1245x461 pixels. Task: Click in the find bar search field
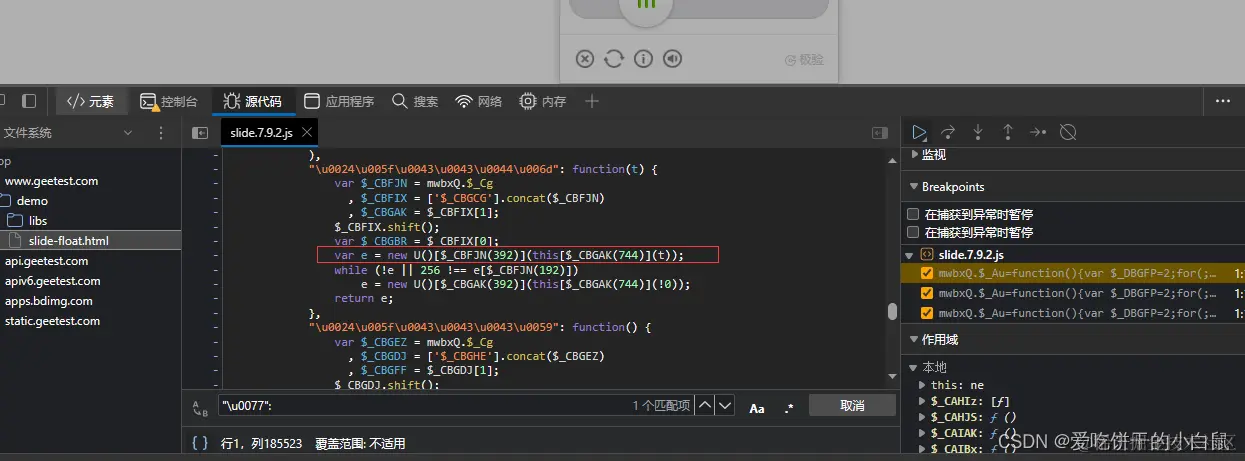click(x=455, y=406)
